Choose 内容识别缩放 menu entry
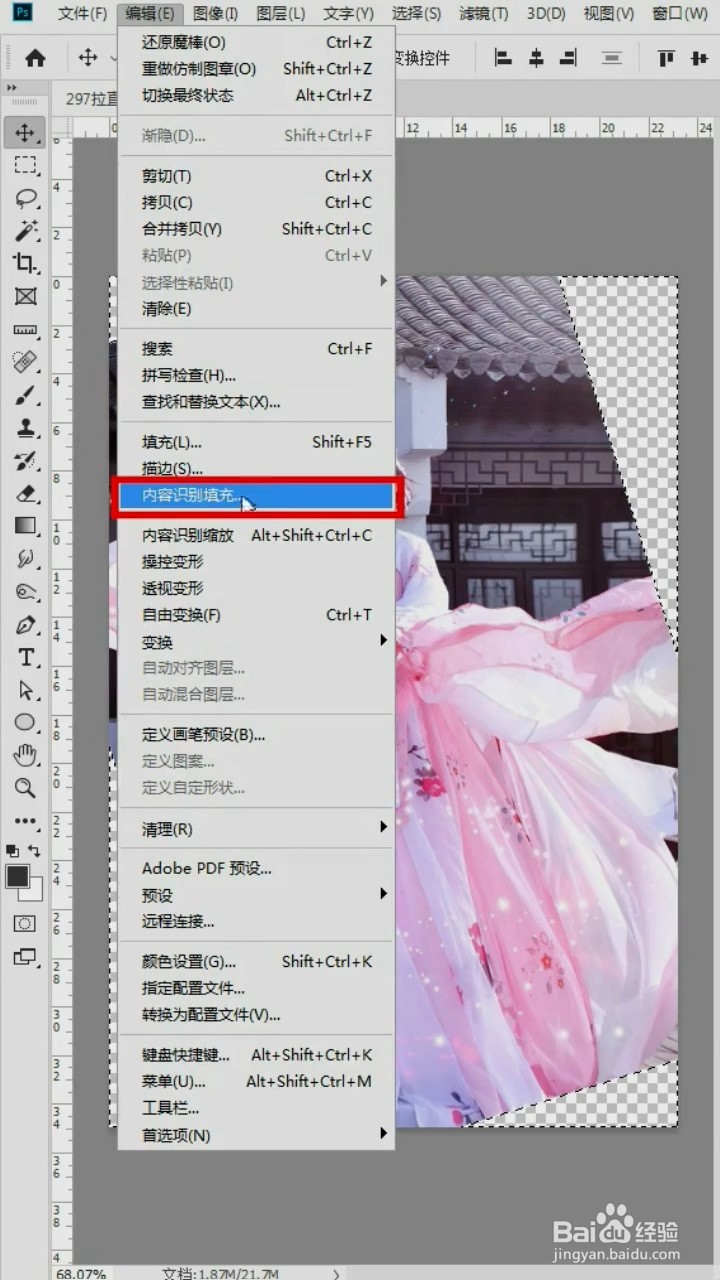 pos(257,535)
